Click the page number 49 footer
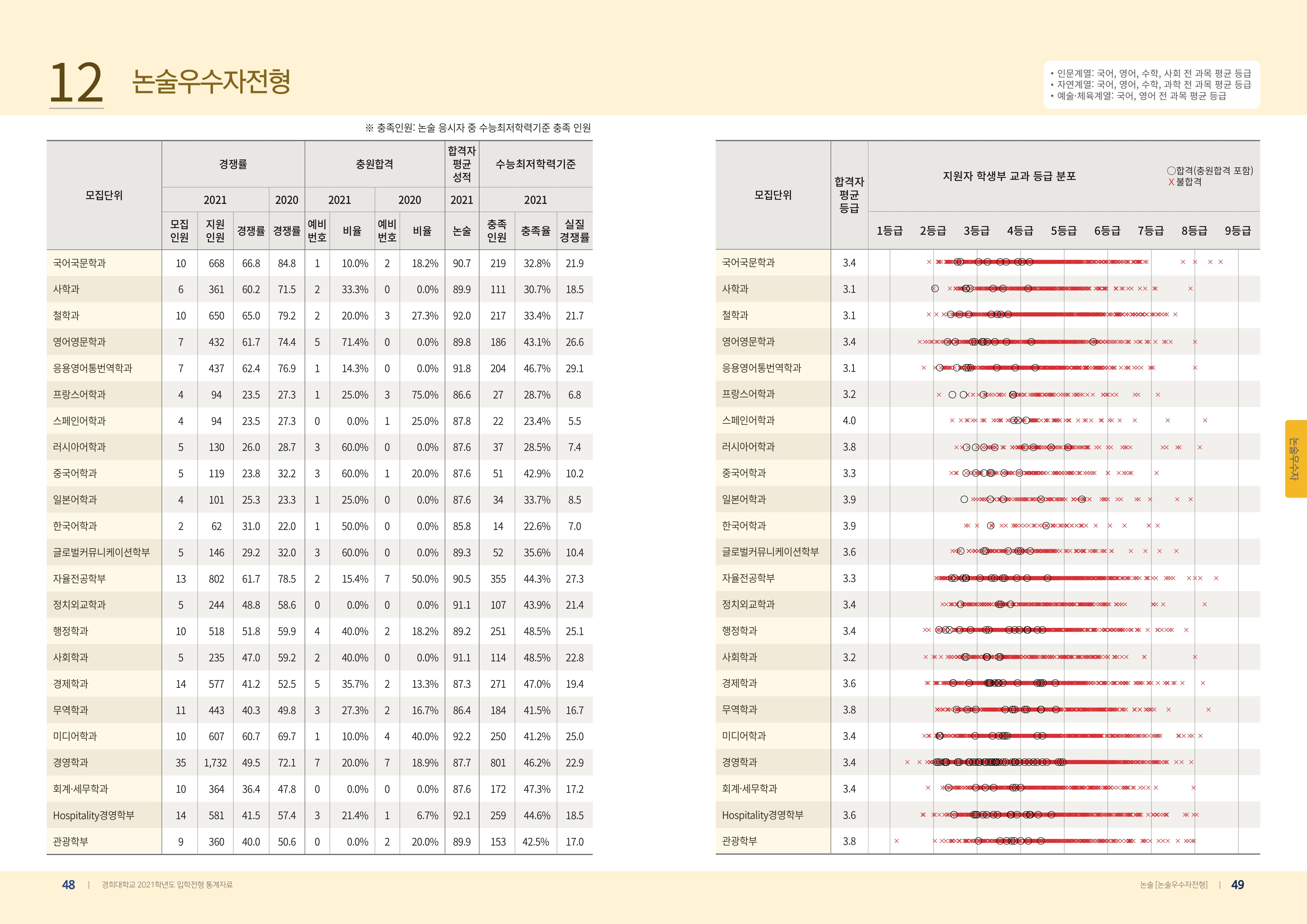 tap(1238, 885)
